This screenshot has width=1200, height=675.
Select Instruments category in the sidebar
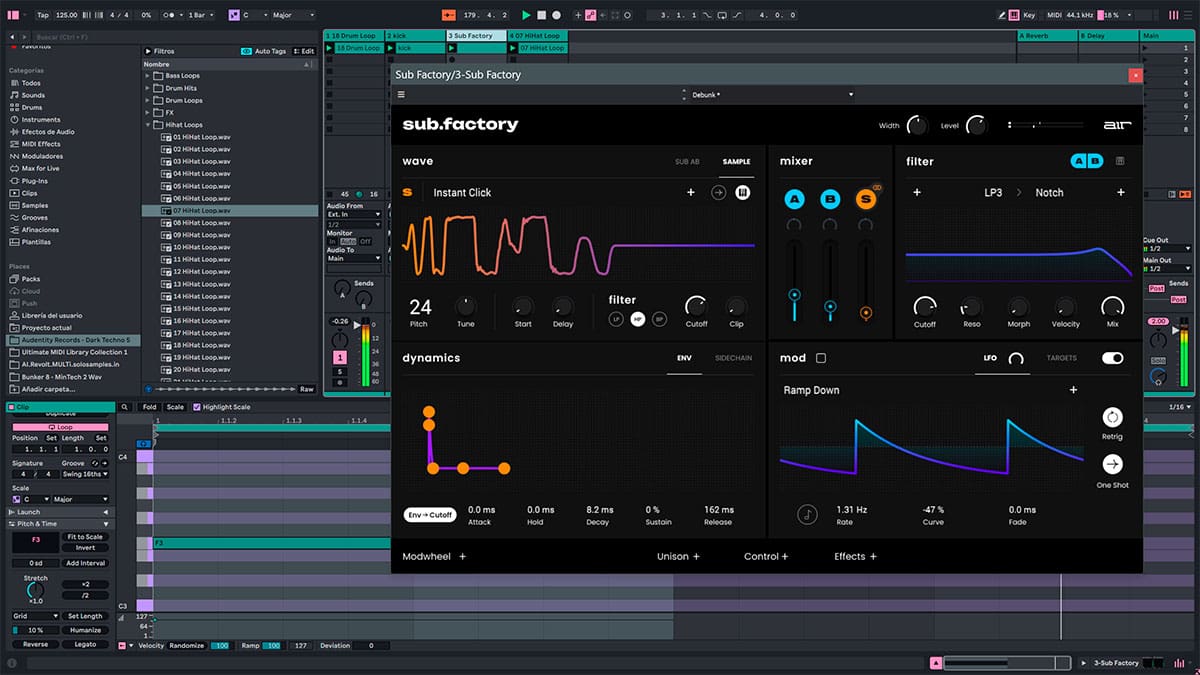coord(41,119)
